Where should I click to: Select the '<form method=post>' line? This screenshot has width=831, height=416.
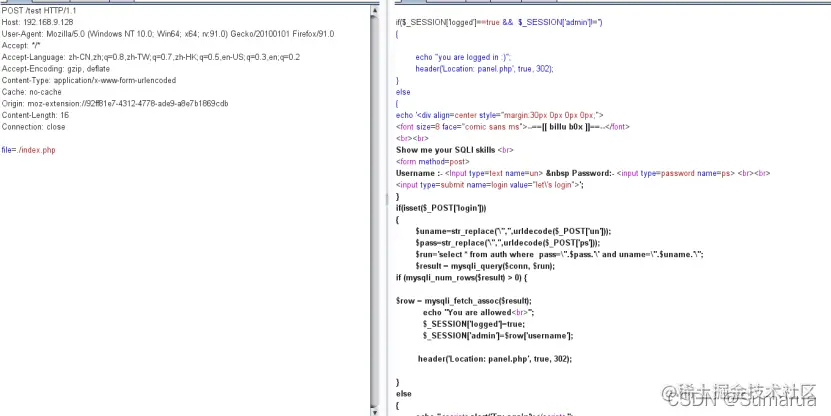coord(433,162)
